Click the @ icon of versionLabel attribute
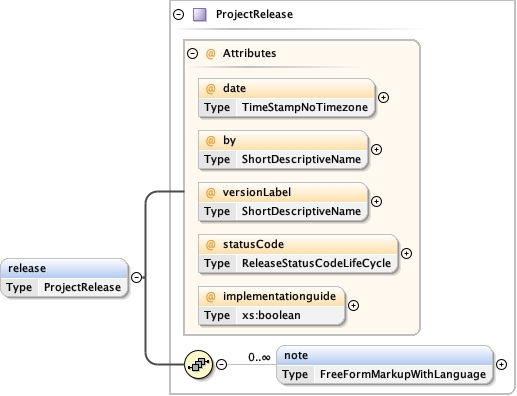 click(210, 193)
